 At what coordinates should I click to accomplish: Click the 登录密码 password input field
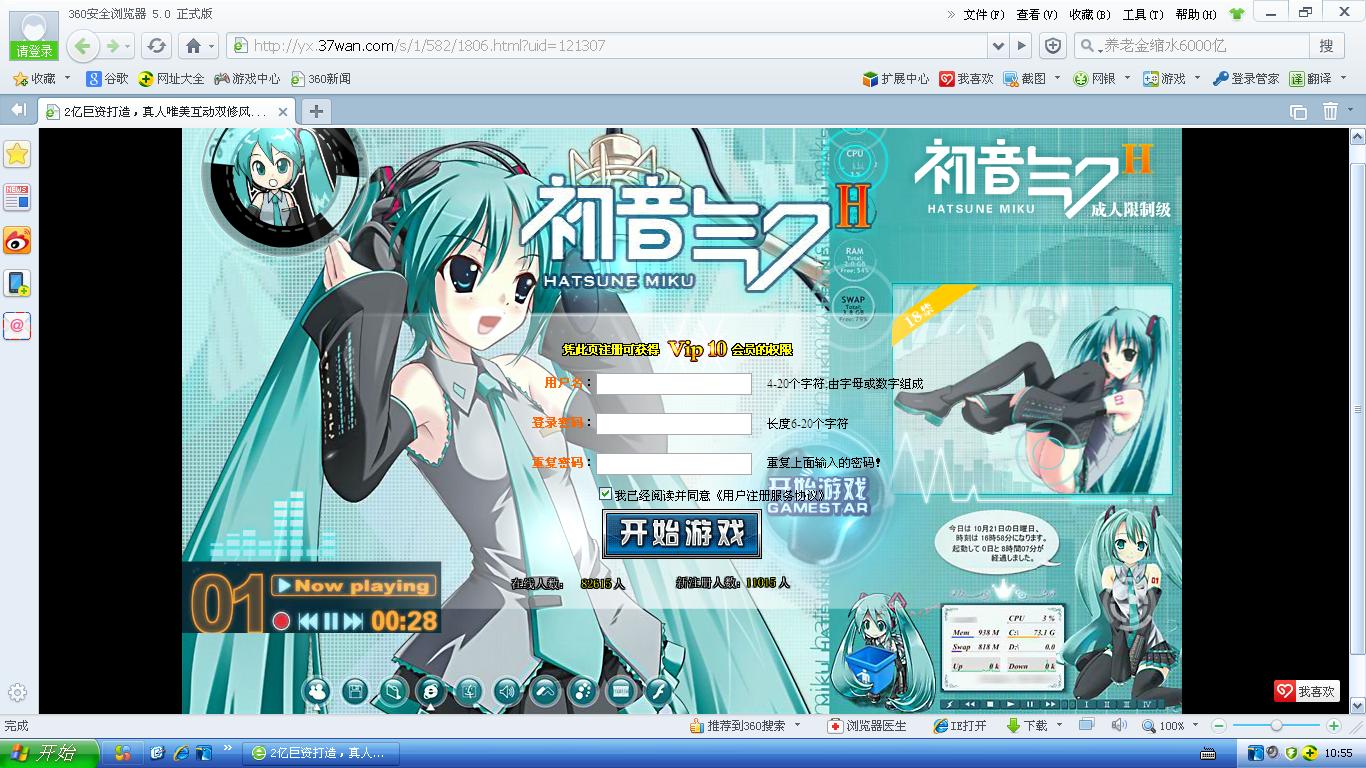[674, 424]
